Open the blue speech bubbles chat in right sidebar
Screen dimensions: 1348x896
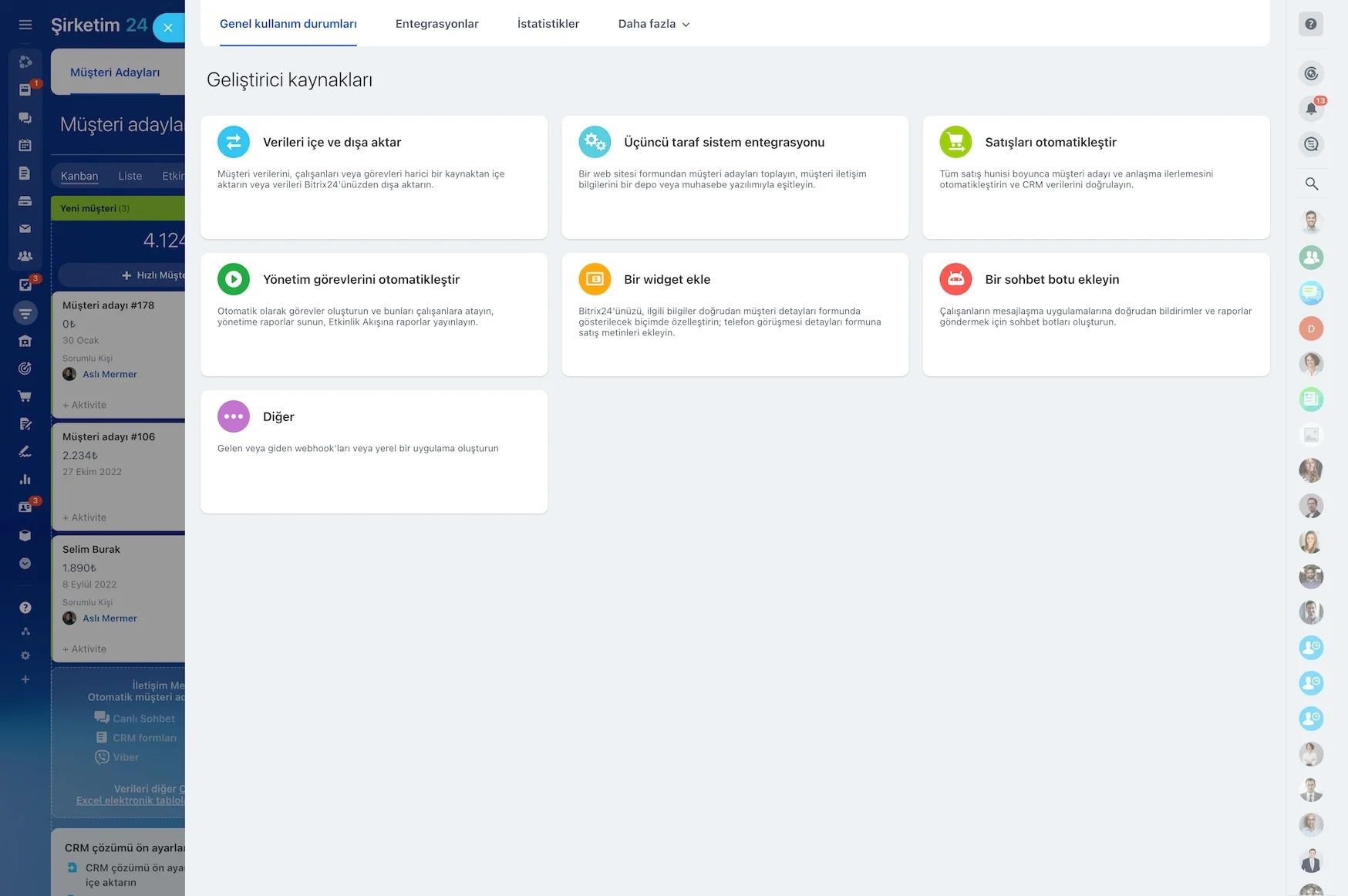tap(1311, 293)
